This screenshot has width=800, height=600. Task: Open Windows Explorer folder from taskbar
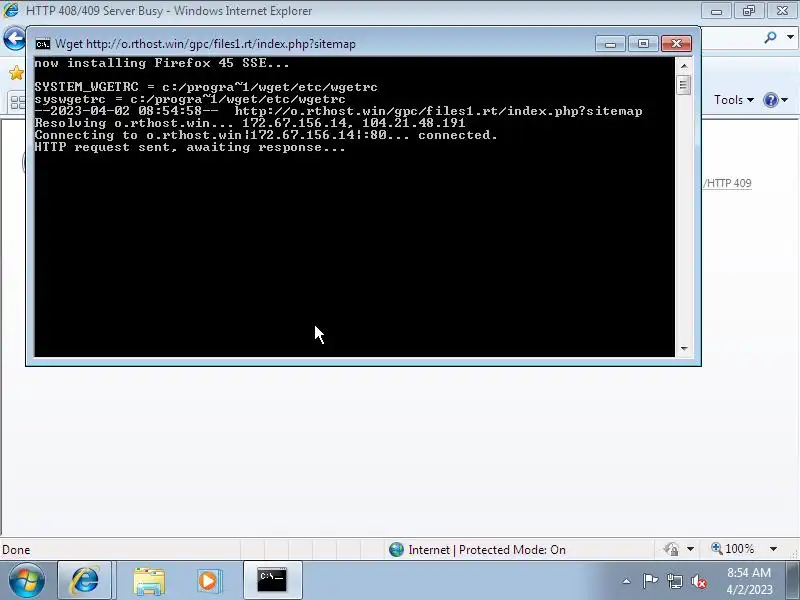click(x=148, y=580)
